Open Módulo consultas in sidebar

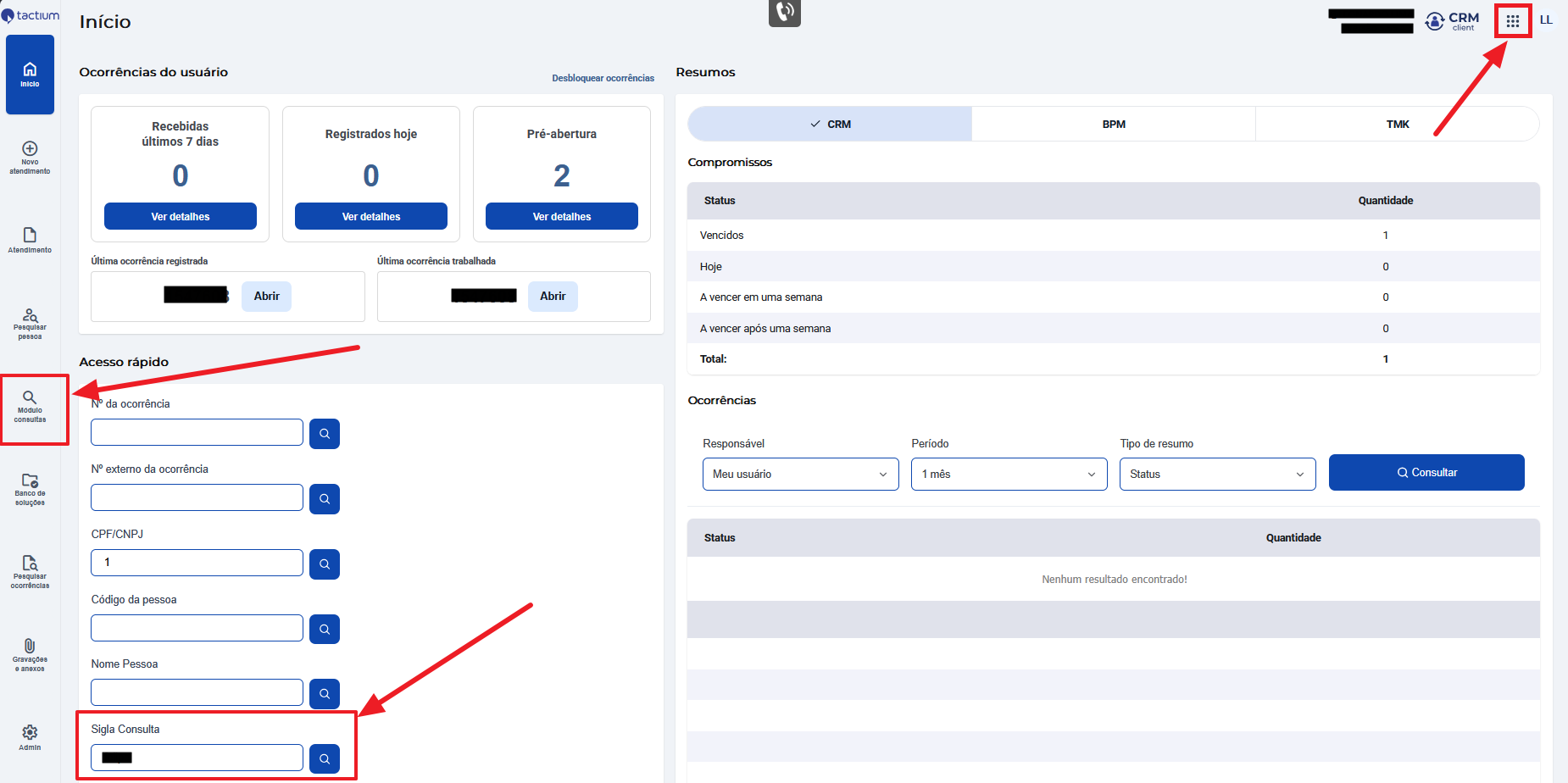30,407
